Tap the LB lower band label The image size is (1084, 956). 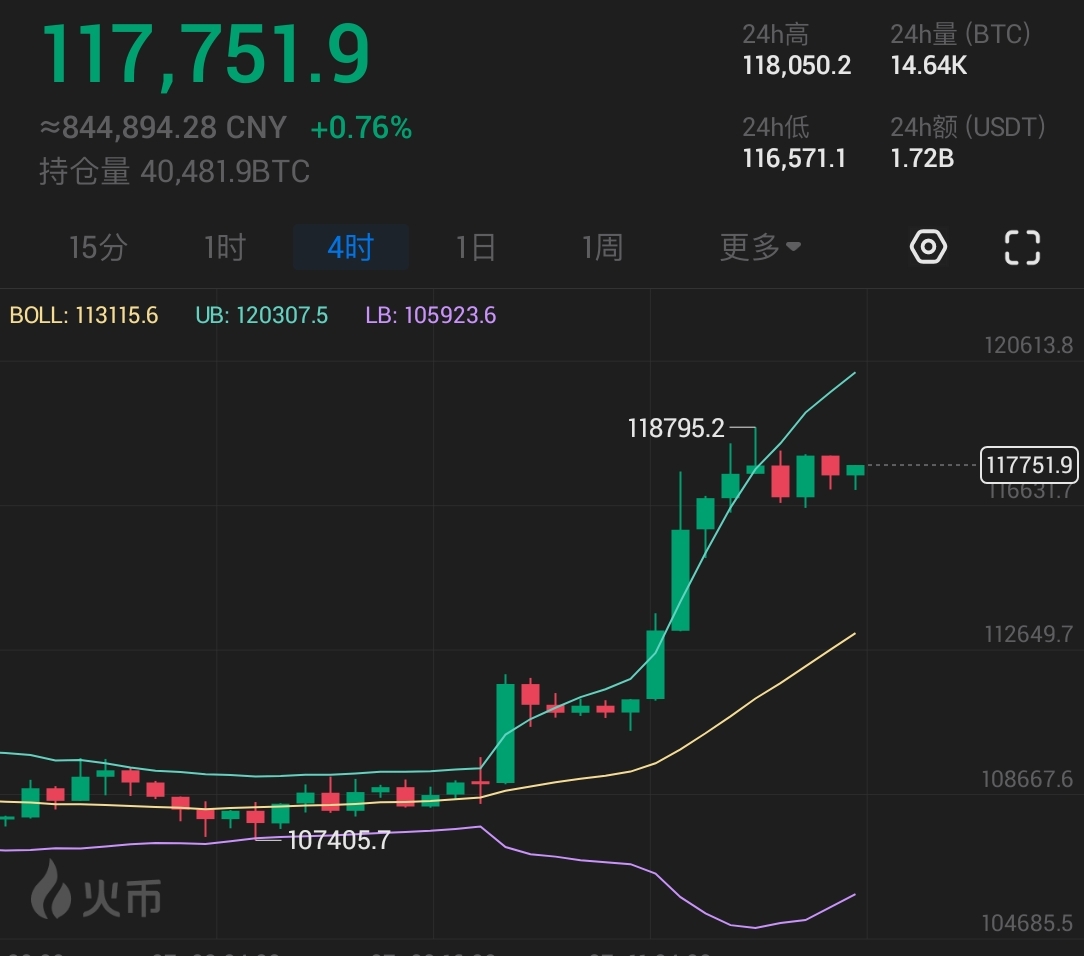point(430,316)
